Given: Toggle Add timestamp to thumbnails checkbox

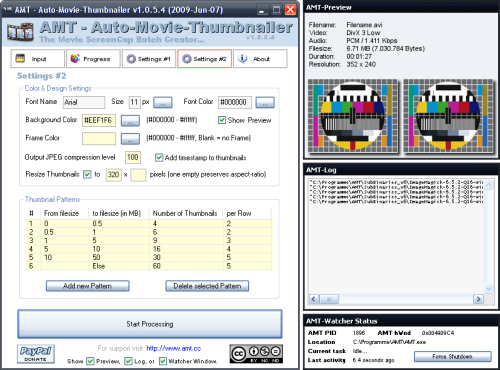Looking at the screenshot, I should tap(159, 157).
